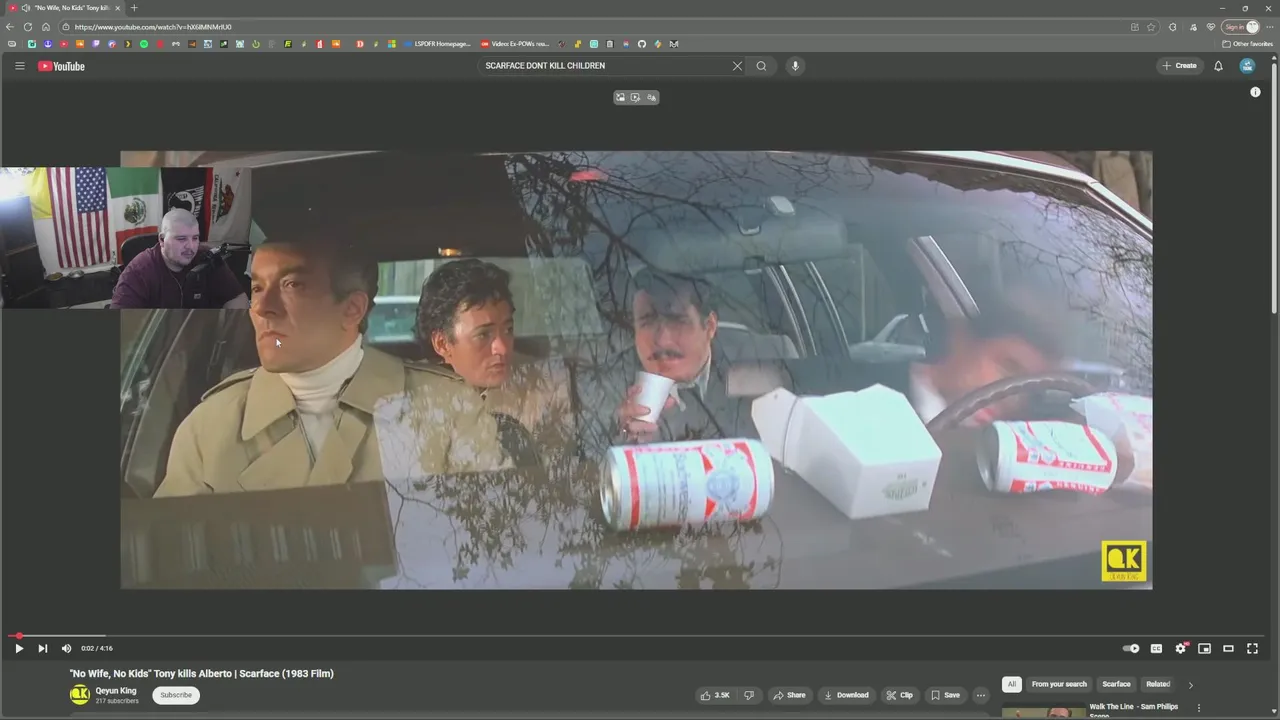Open the YouTube guide hamburger menu
This screenshot has height=720, width=1280.
tap(19, 66)
